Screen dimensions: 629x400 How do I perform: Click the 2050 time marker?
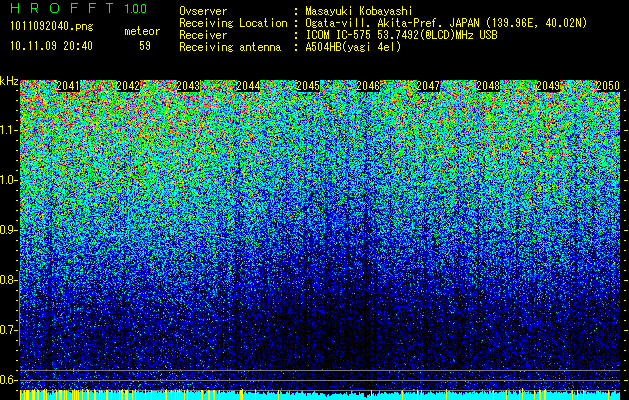coord(608,86)
